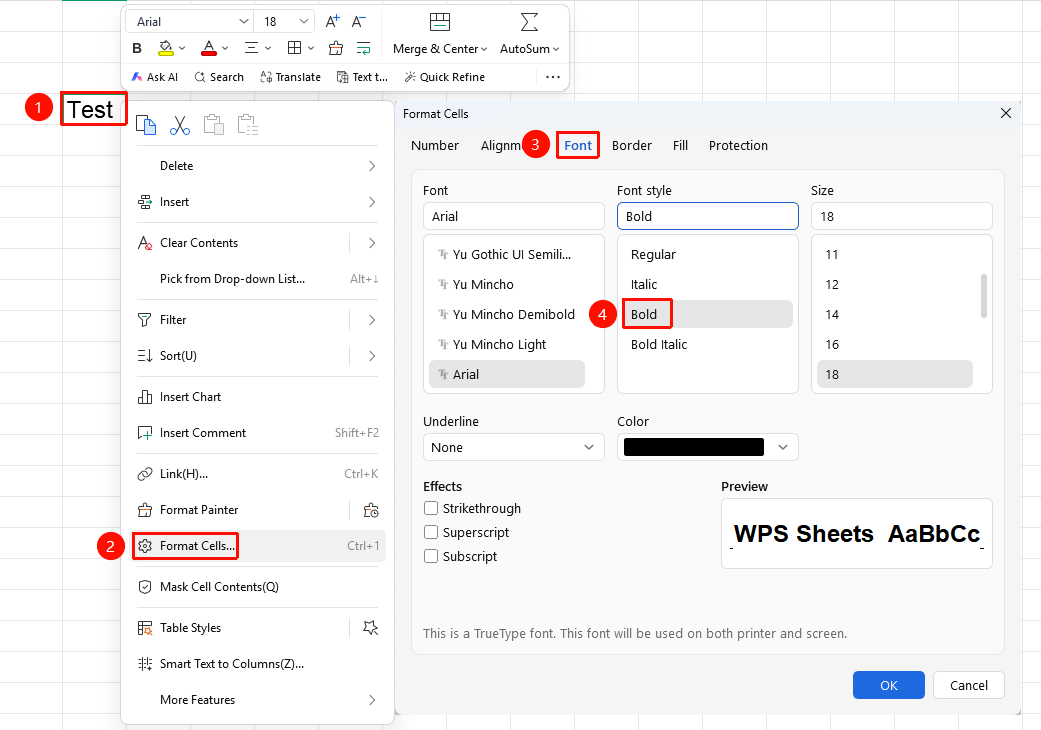Enable the Subscript checkbox
The height and width of the screenshot is (730, 1041).
point(431,556)
